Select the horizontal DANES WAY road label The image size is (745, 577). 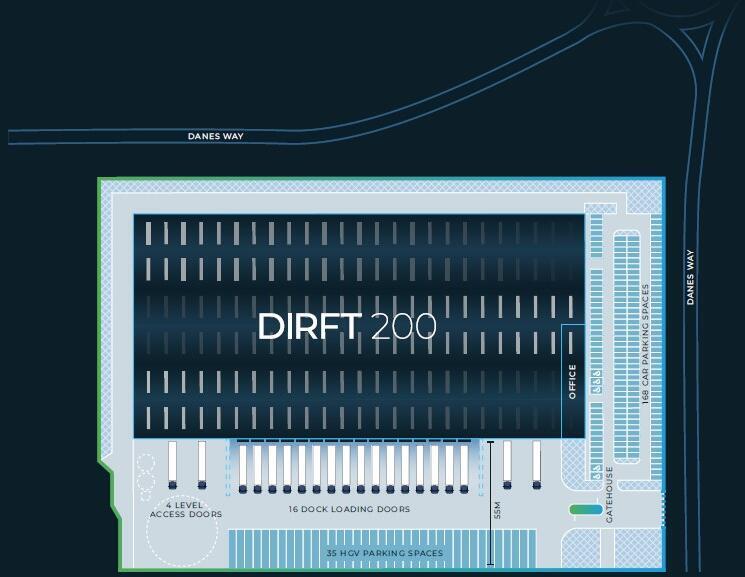216,136
